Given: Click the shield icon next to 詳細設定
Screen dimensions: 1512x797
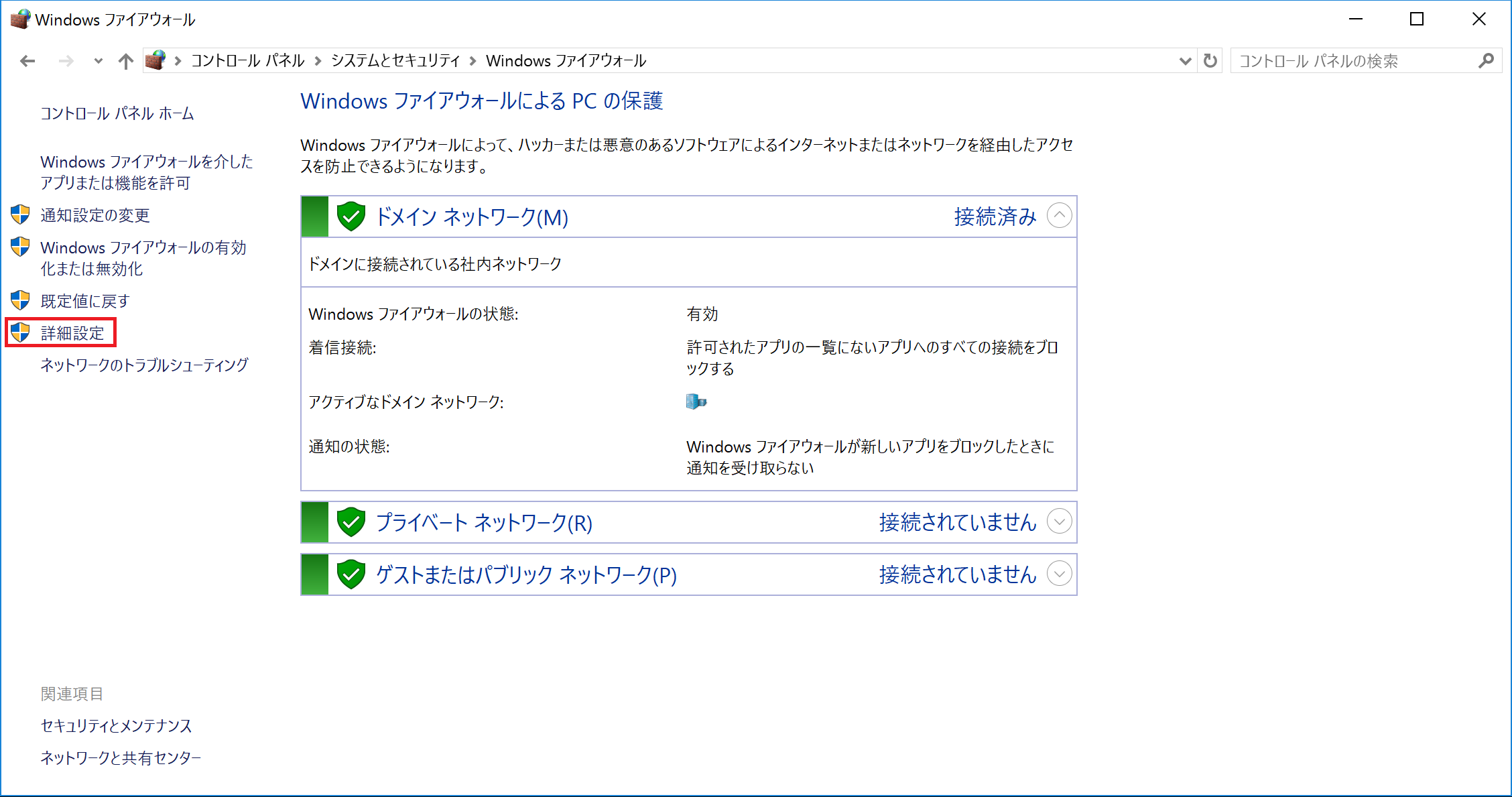Looking at the screenshot, I should pos(21,332).
